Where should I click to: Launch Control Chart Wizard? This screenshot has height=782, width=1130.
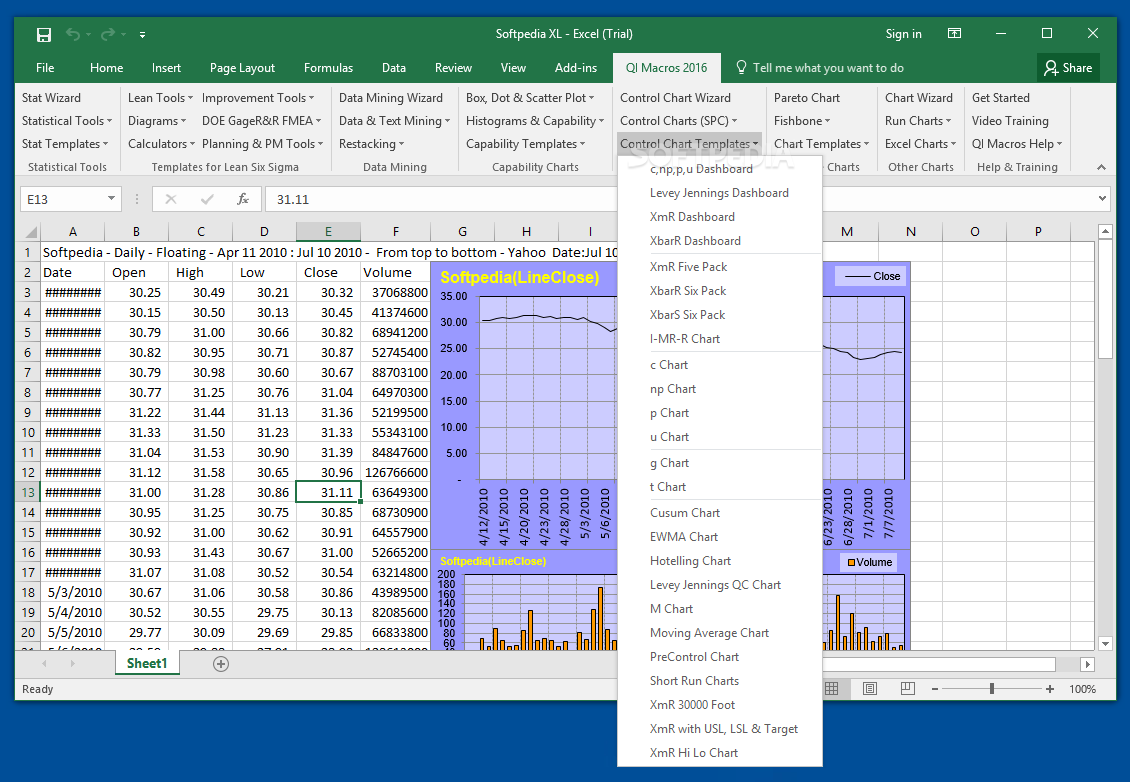click(675, 98)
